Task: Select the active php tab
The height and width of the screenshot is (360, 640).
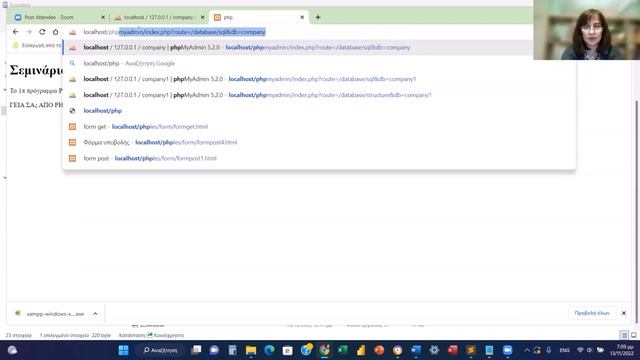Action: tap(259, 18)
